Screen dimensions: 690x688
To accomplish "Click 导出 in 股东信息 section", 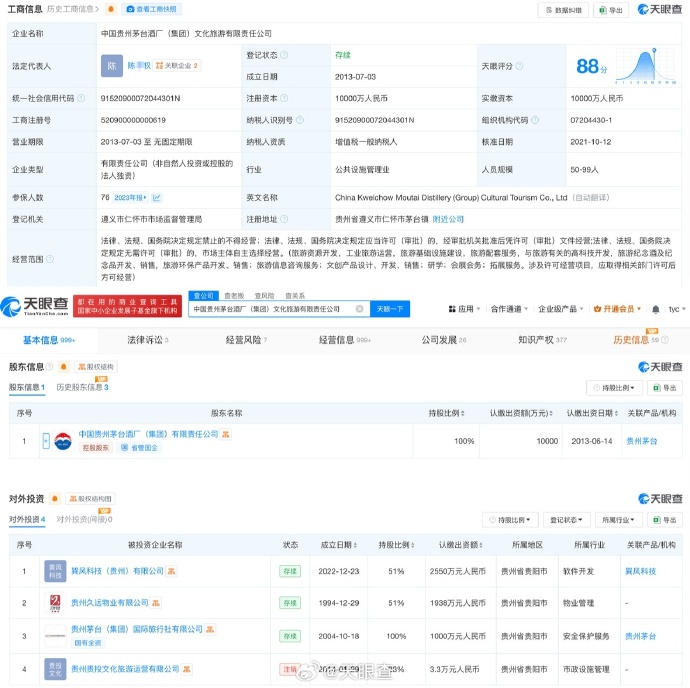I will point(665,388).
